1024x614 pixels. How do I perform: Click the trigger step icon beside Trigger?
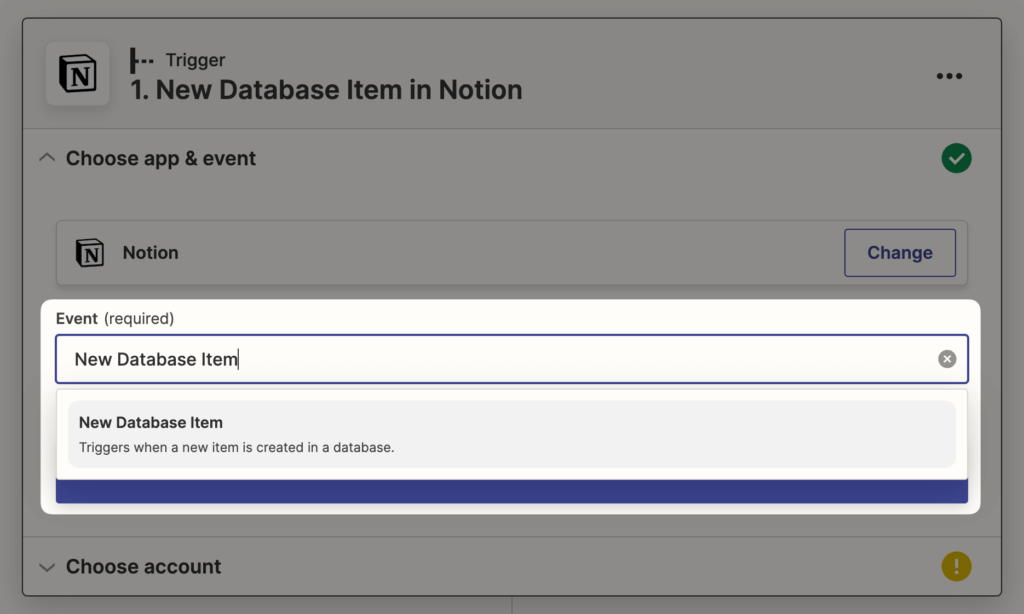coord(141,60)
